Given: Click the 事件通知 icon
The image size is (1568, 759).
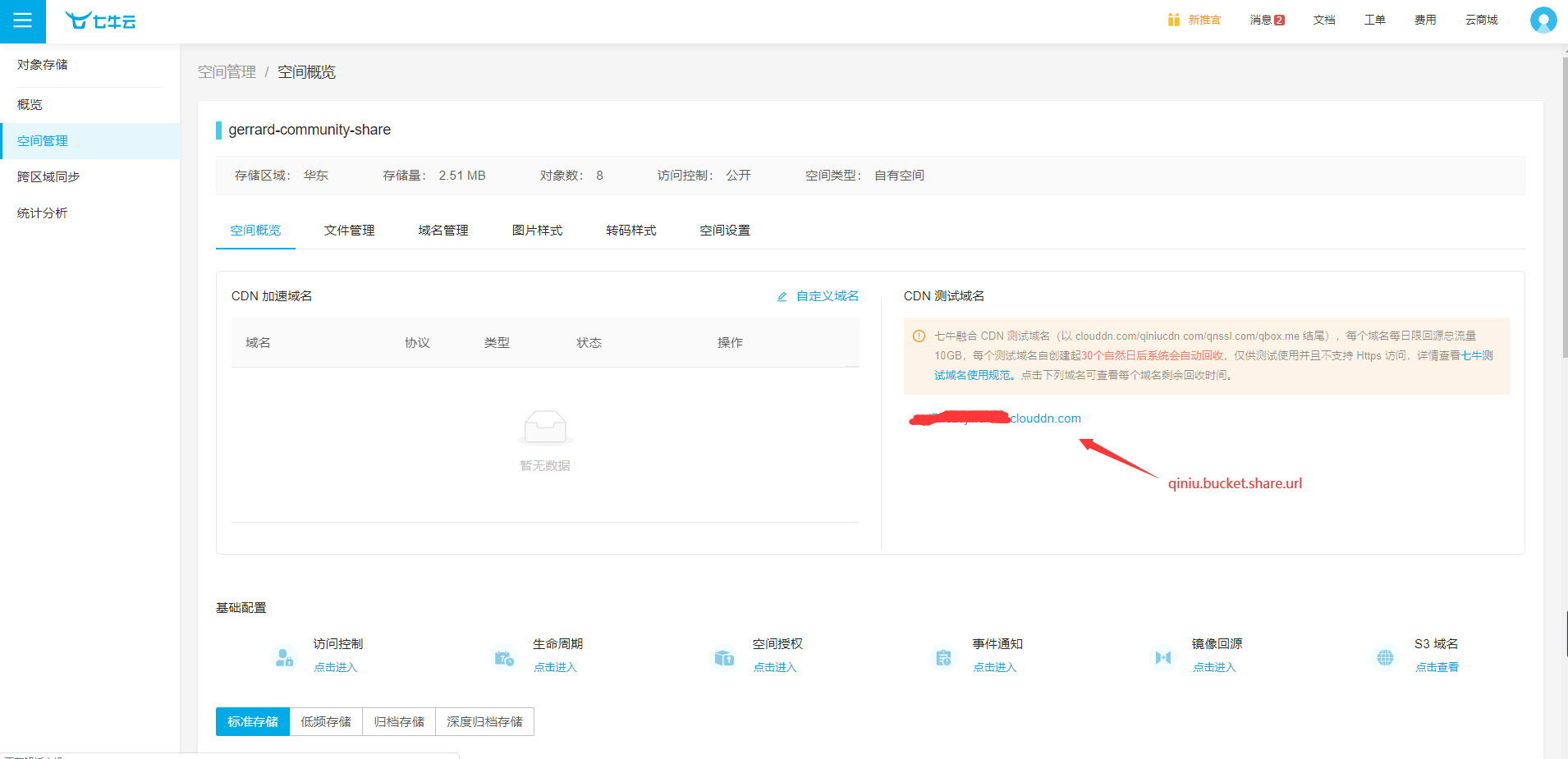Looking at the screenshot, I should pos(944,657).
